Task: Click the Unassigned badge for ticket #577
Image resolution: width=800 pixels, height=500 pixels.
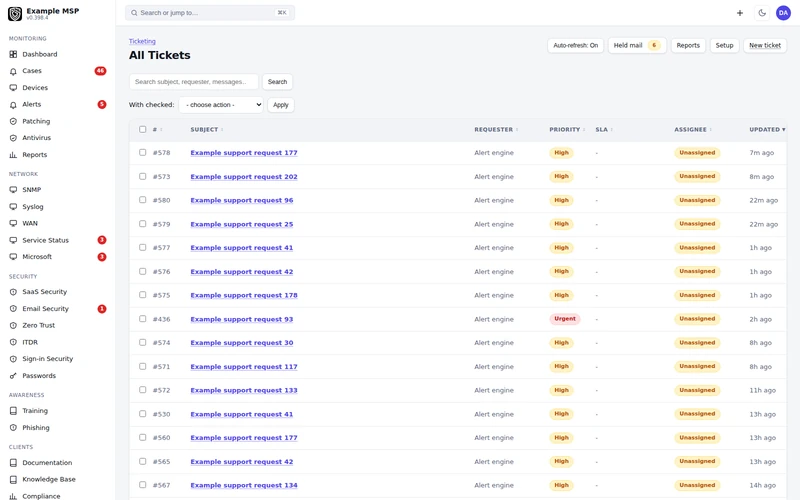Action: point(697,247)
